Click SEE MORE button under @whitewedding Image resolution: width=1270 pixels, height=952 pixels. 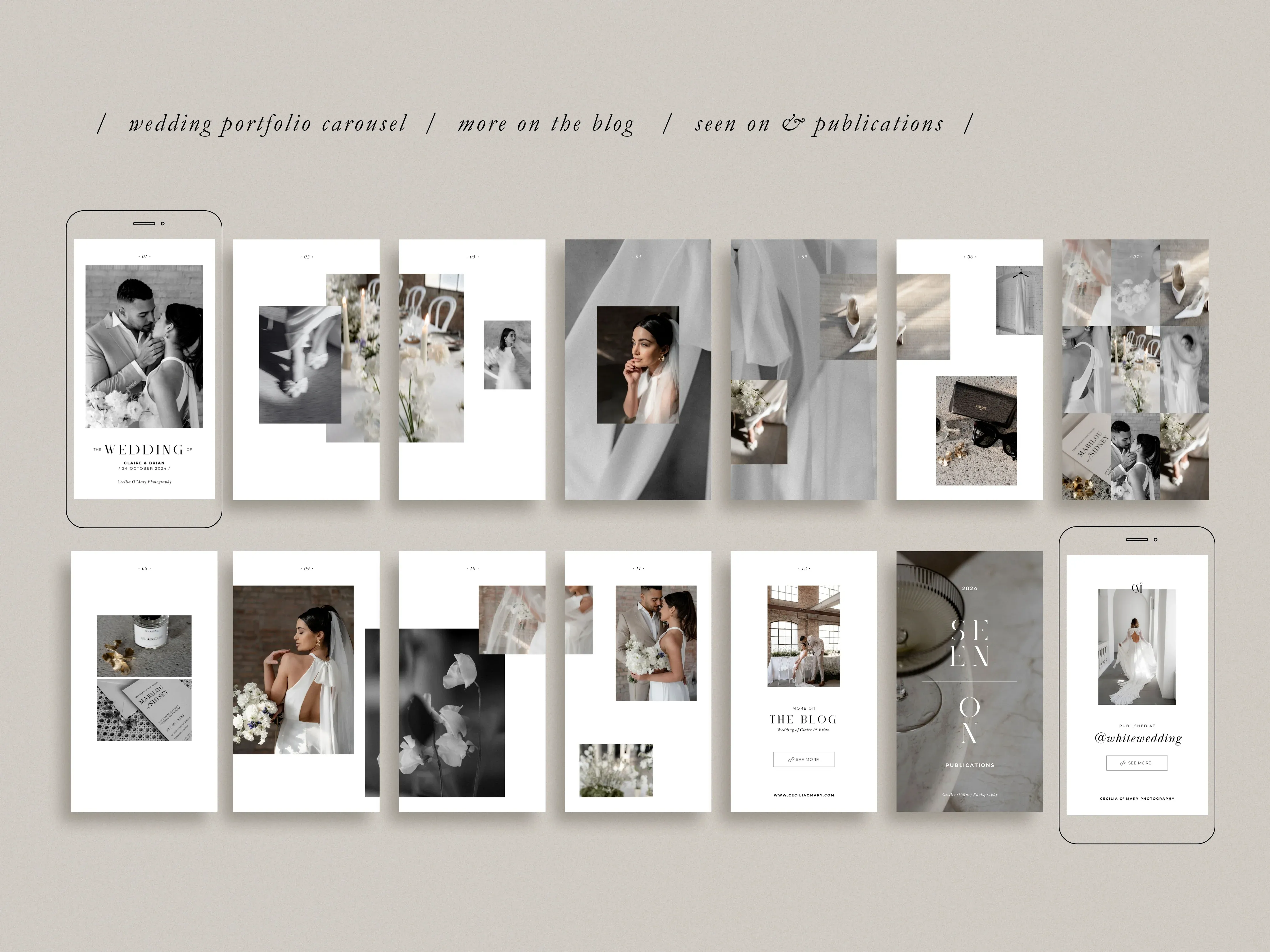[1137, 763]
